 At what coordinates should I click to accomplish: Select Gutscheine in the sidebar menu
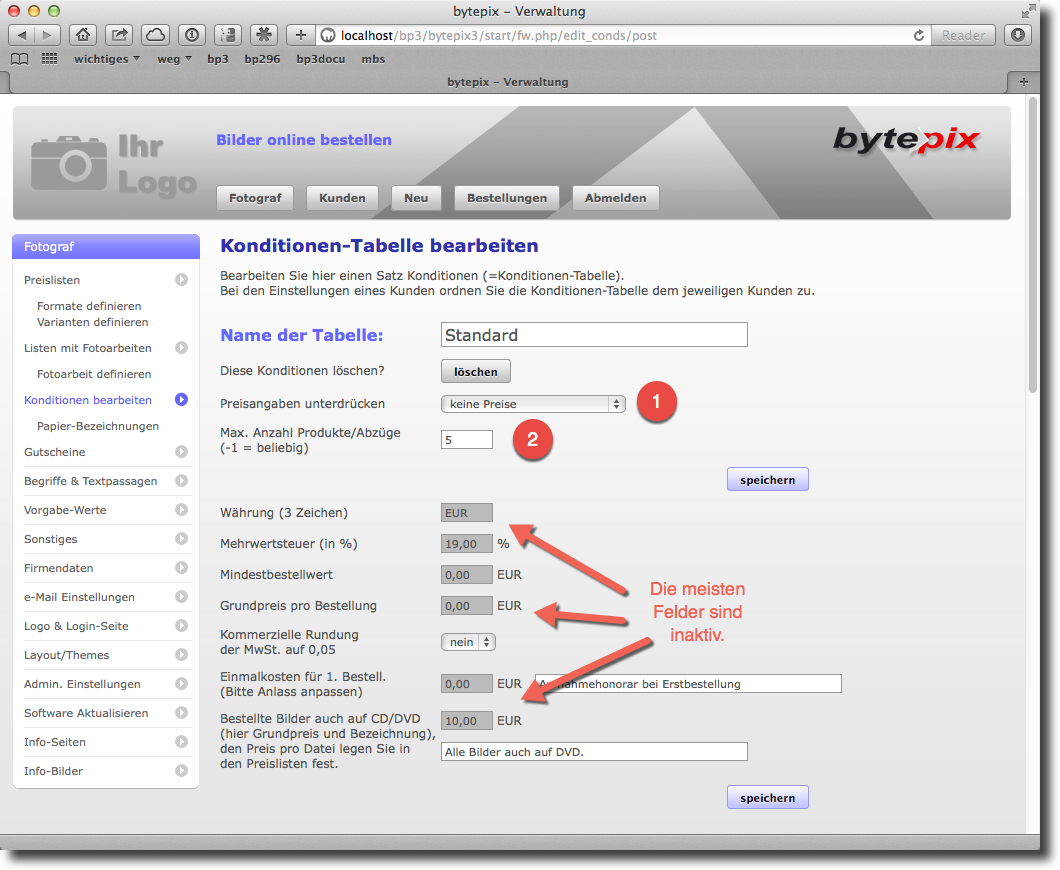pos(54,452)
